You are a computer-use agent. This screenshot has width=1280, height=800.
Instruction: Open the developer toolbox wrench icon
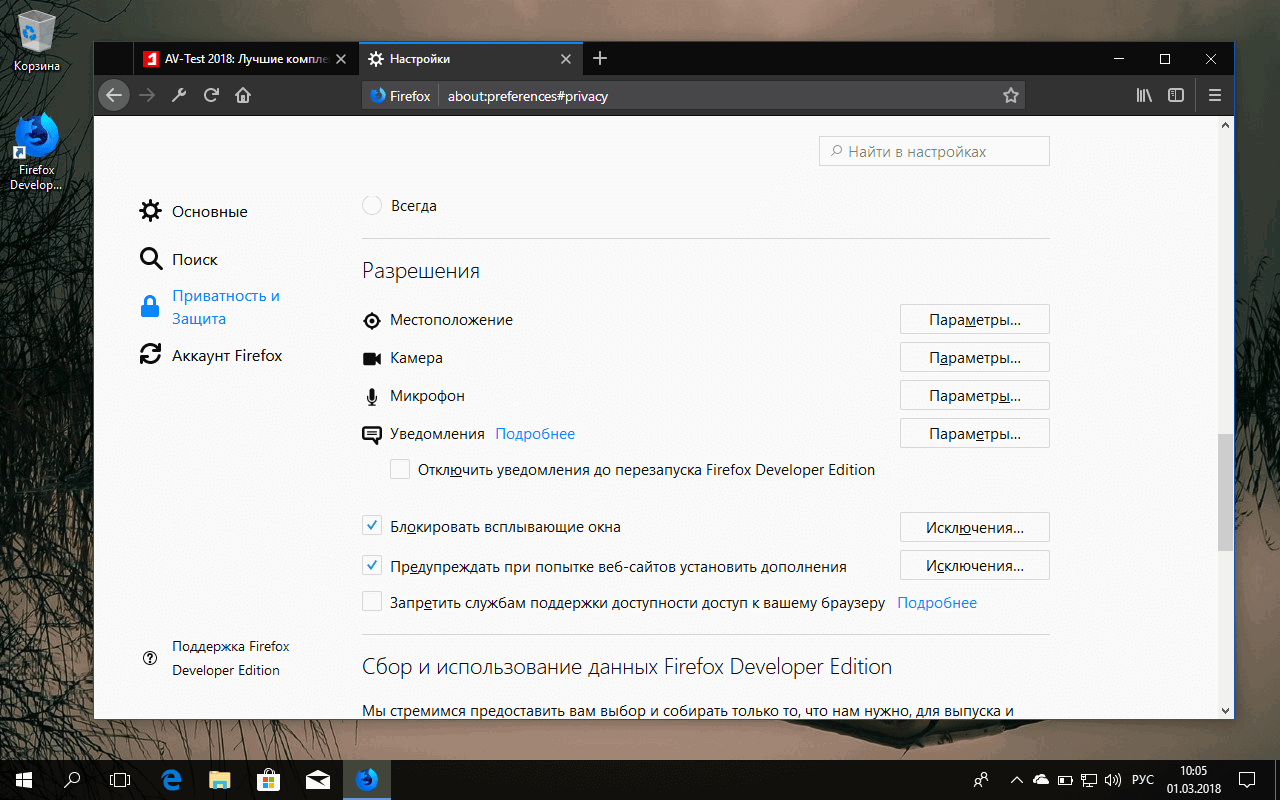(x=178, y=95)
